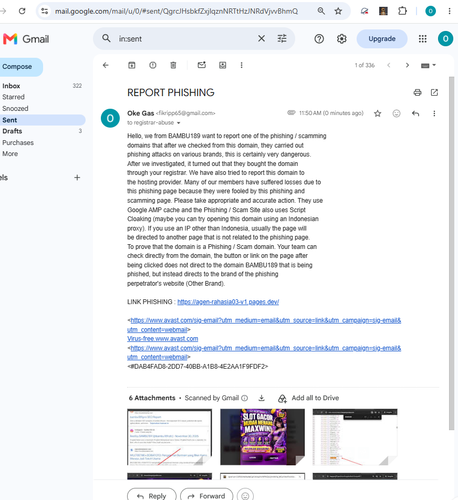The width and height of the screenshot is (458, 500).
Task: Expand recipient details arrow
Action: click(178, 123)
